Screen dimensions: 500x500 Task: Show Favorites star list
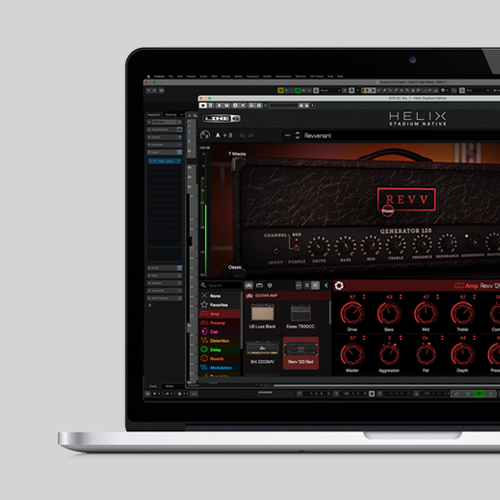tap(214, 305)
